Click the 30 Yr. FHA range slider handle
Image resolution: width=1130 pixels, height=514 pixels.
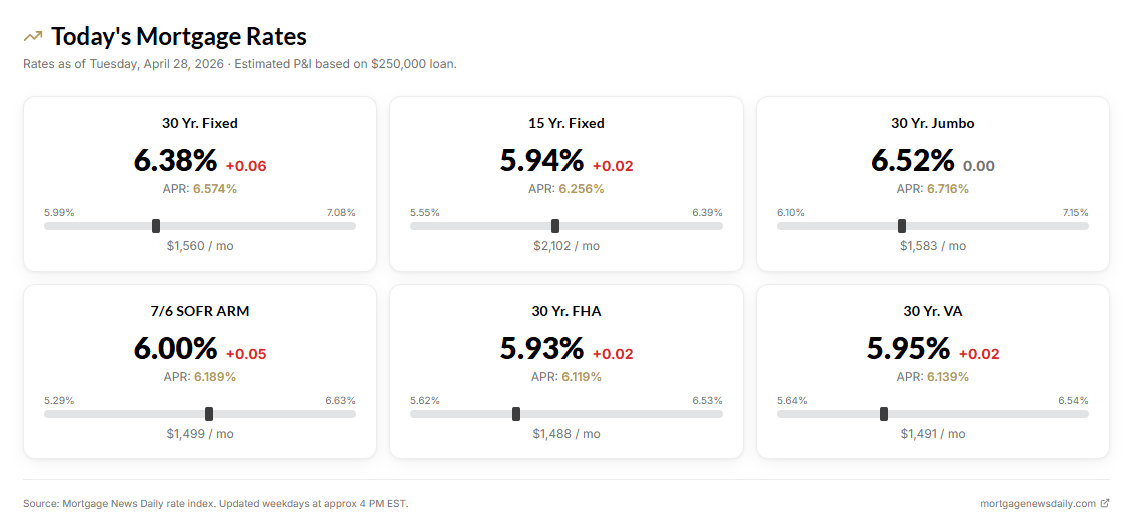pos(516,414)
